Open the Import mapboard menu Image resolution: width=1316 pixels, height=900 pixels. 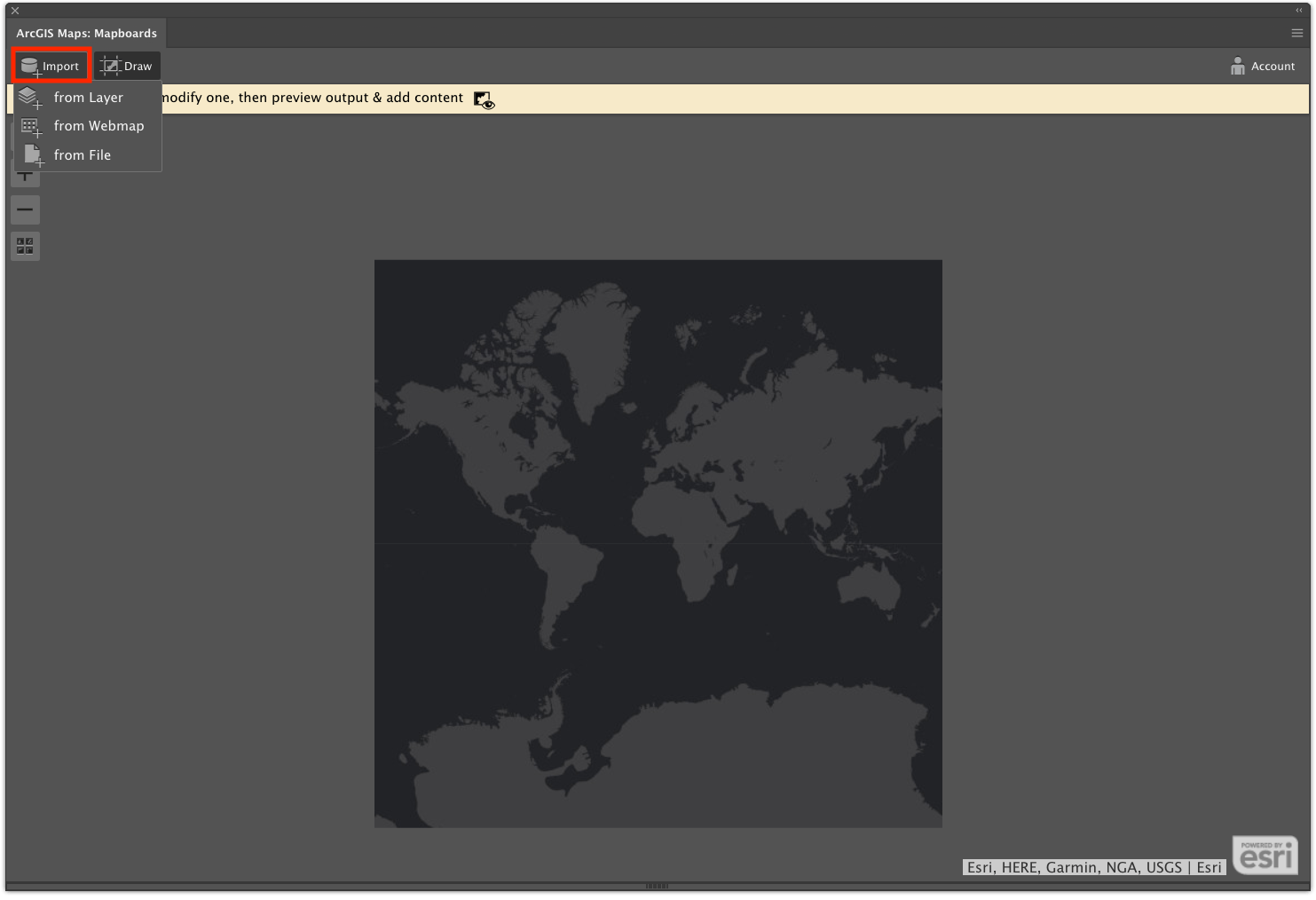click(51, 66)
